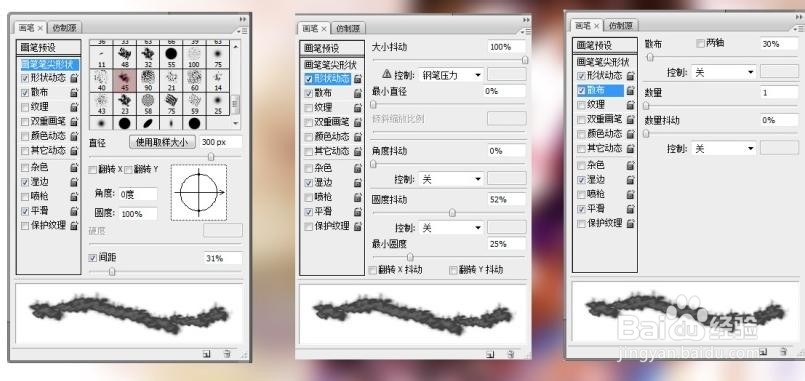
Task: Switch to 仿制源 tab in Brush Tip Shape panel
Action: [65, 28]
